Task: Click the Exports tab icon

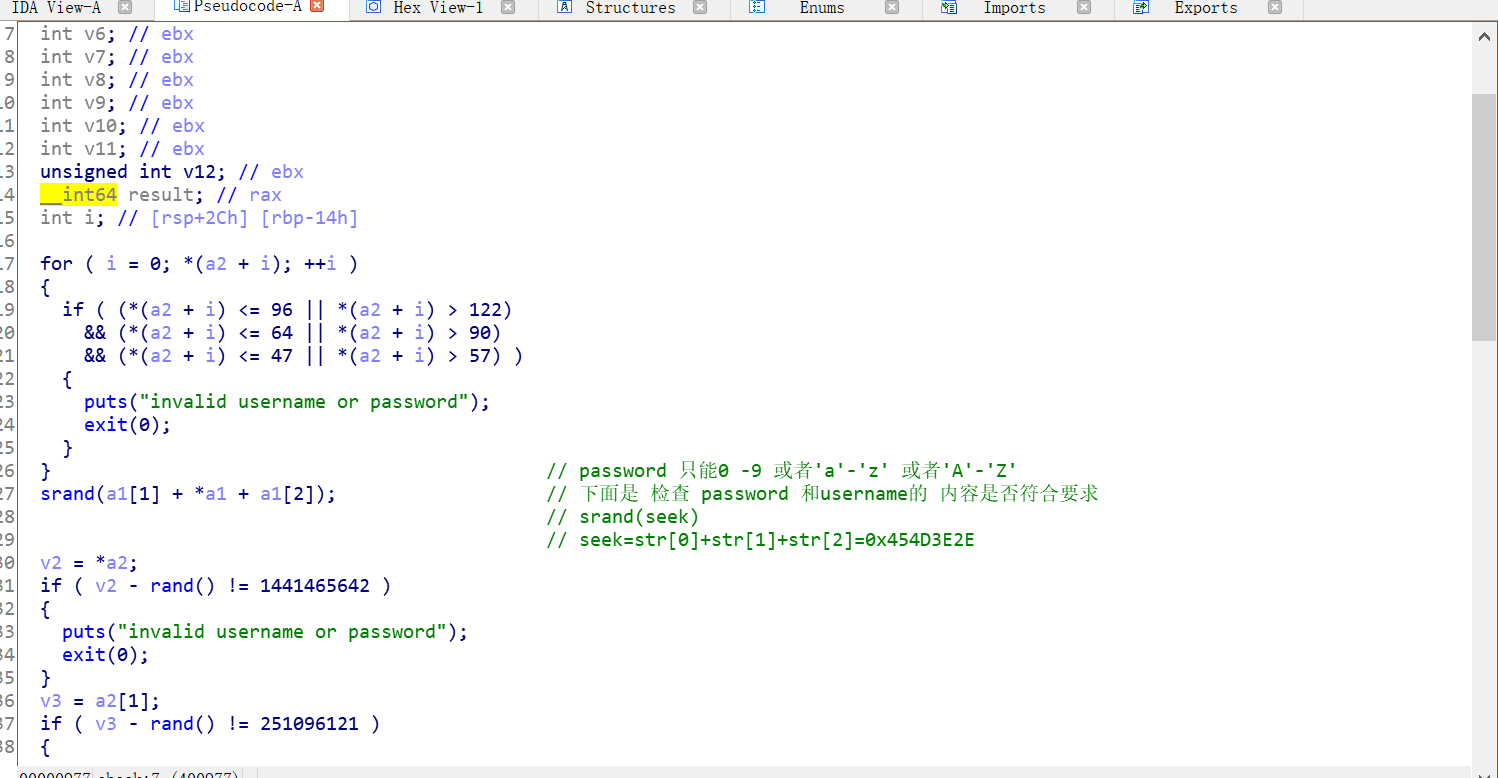Action: point(1140,9)
